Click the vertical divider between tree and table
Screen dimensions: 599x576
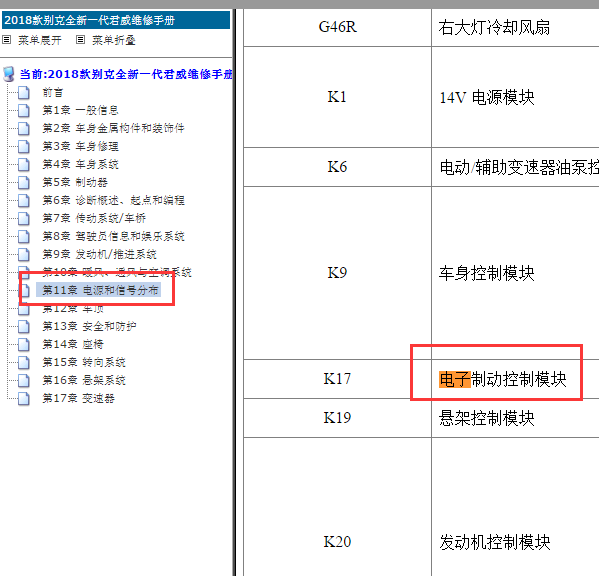click(x=235, y=292)
